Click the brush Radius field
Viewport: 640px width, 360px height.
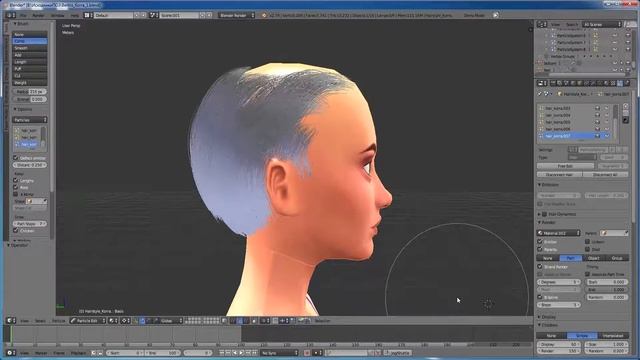[x=29, y=92]
